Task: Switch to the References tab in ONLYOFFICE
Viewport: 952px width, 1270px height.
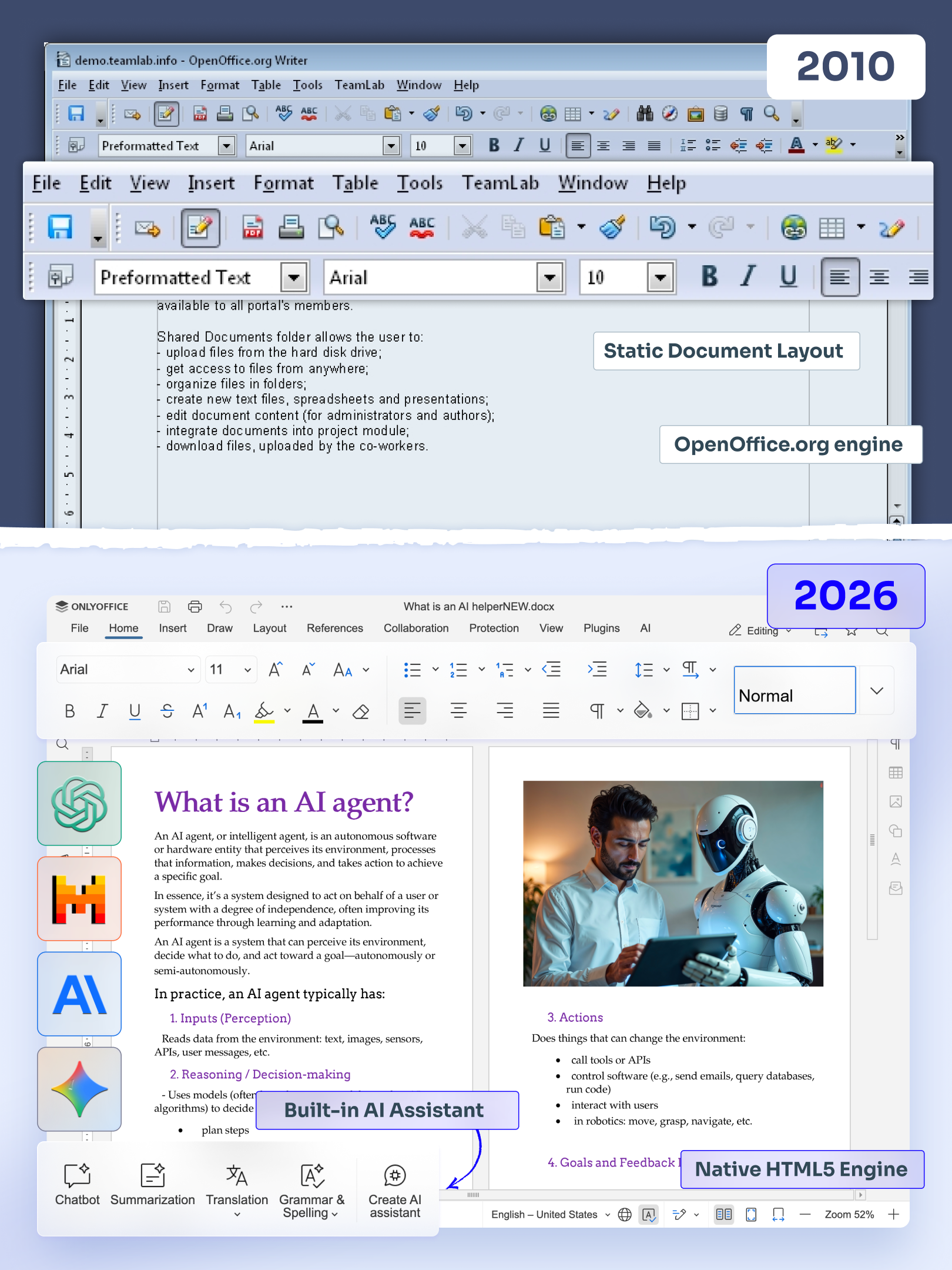Action: coord(335,628)
